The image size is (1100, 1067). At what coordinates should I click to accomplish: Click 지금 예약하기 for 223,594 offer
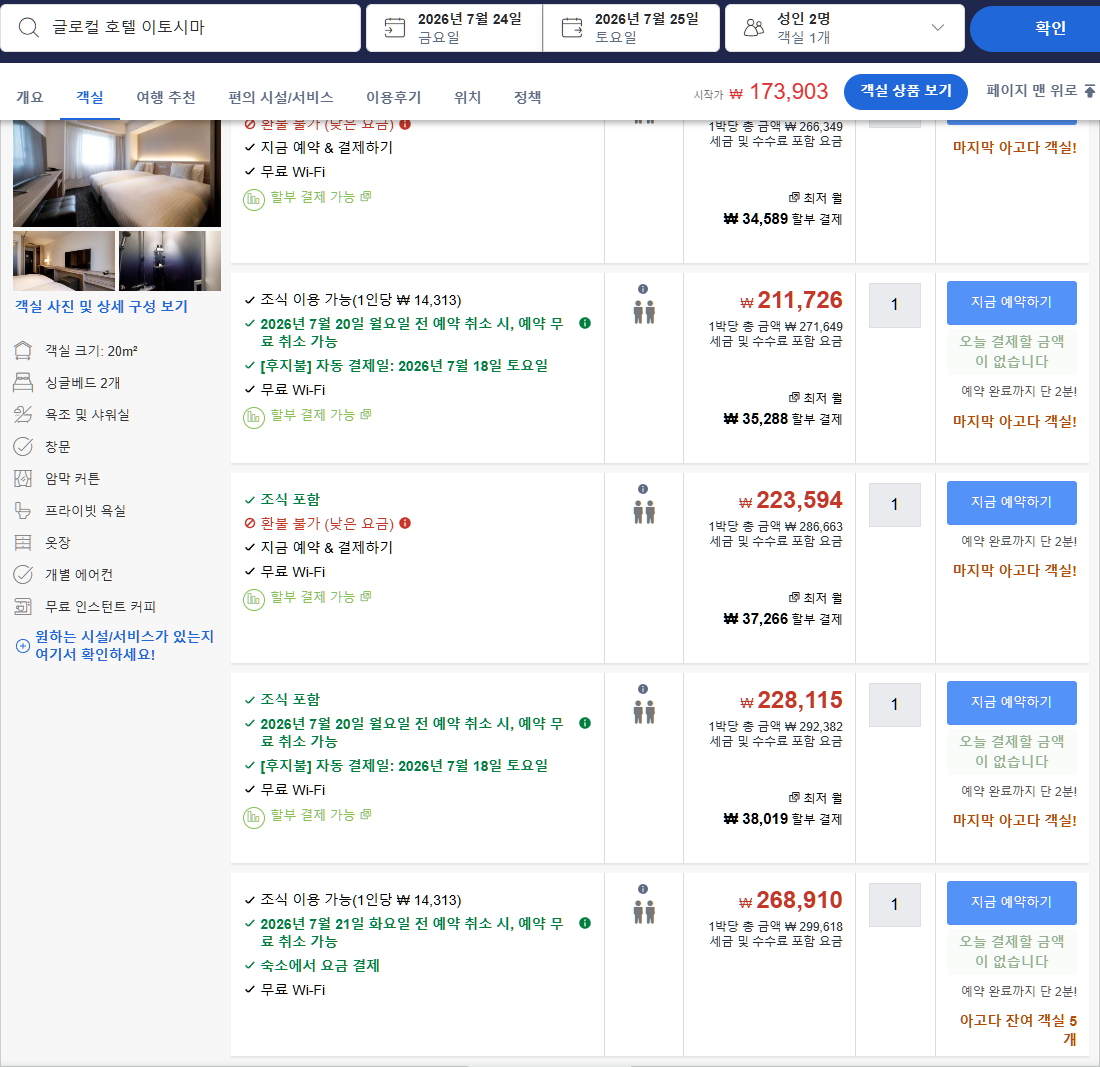(1011, 502)
